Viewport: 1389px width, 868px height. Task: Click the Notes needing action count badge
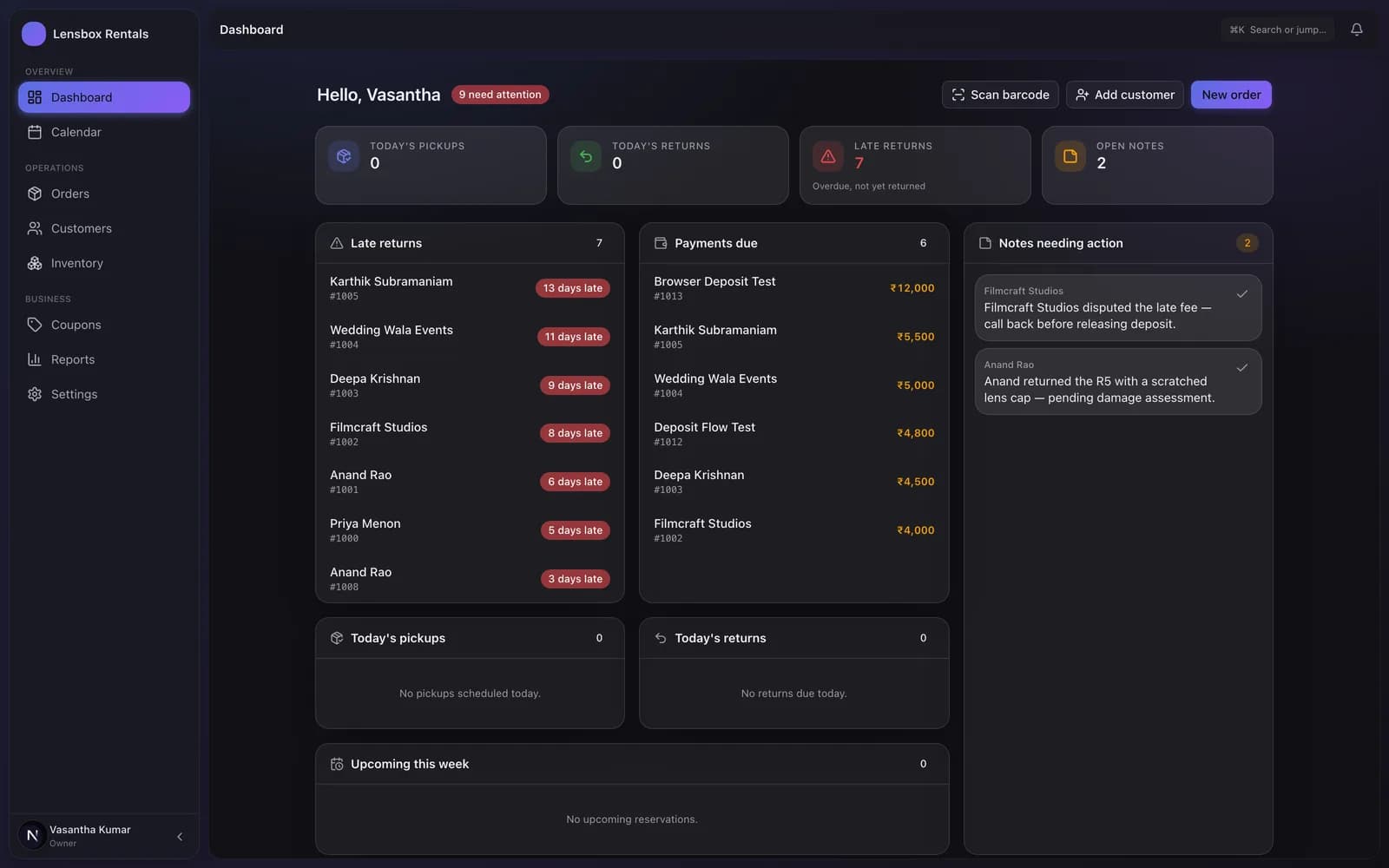click(1247, 243)
